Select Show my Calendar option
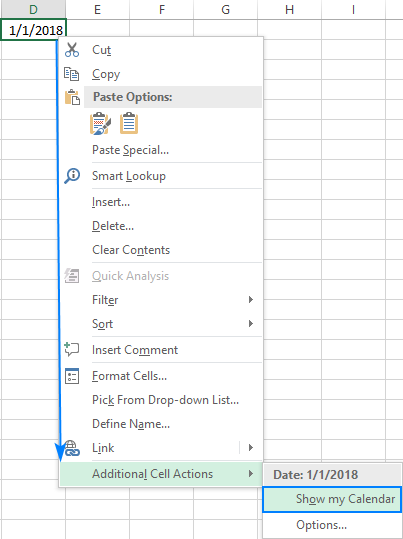Image resolution: width=403 pixels, height=539 pixels. point(332,499)
